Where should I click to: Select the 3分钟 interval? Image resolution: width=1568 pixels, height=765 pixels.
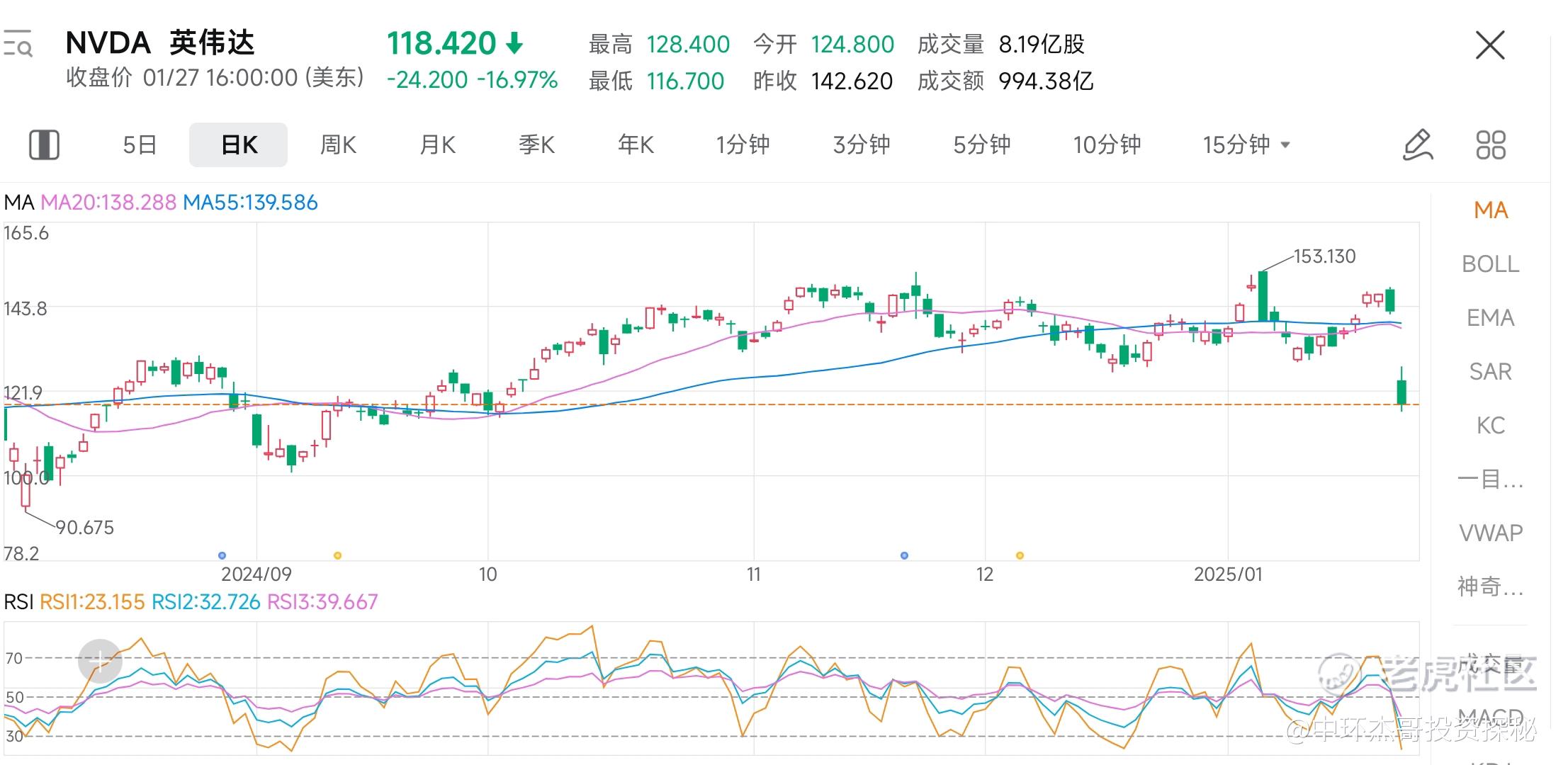(862, 144)
